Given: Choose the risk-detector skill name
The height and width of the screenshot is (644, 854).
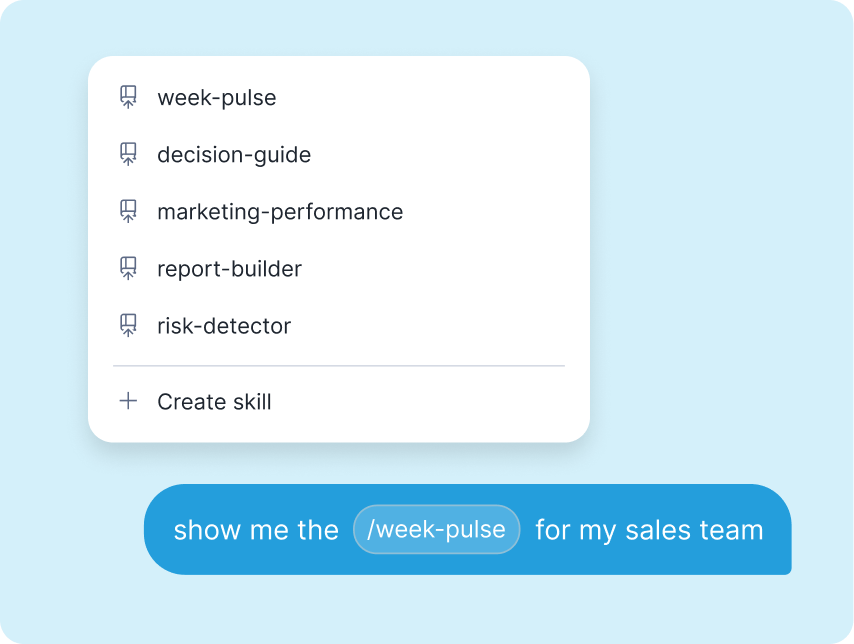Looking at the screenshot, I should [224, 326].
